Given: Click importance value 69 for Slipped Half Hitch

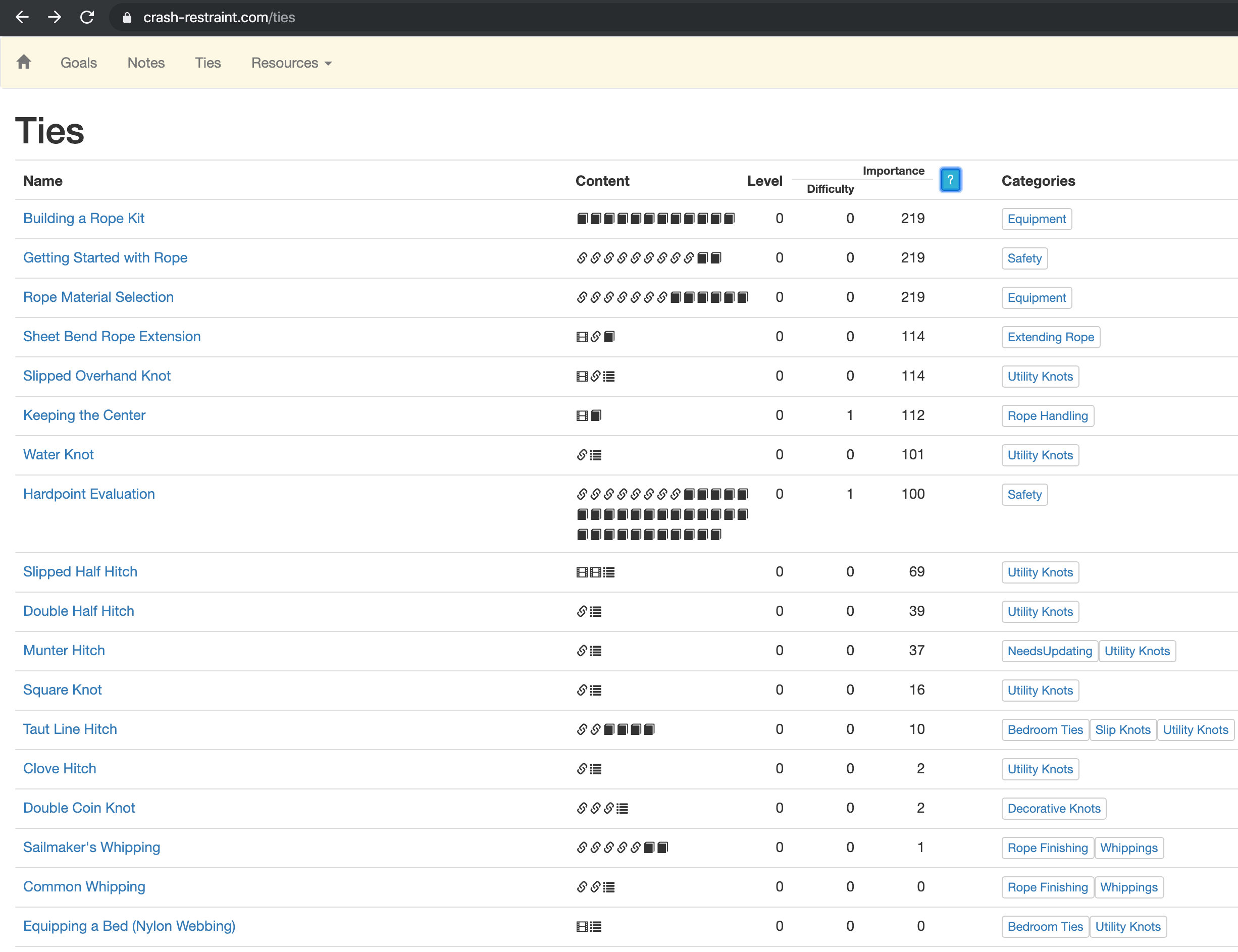Looking at the screenshot, I should pyautogui.click(x=917, y=572).
